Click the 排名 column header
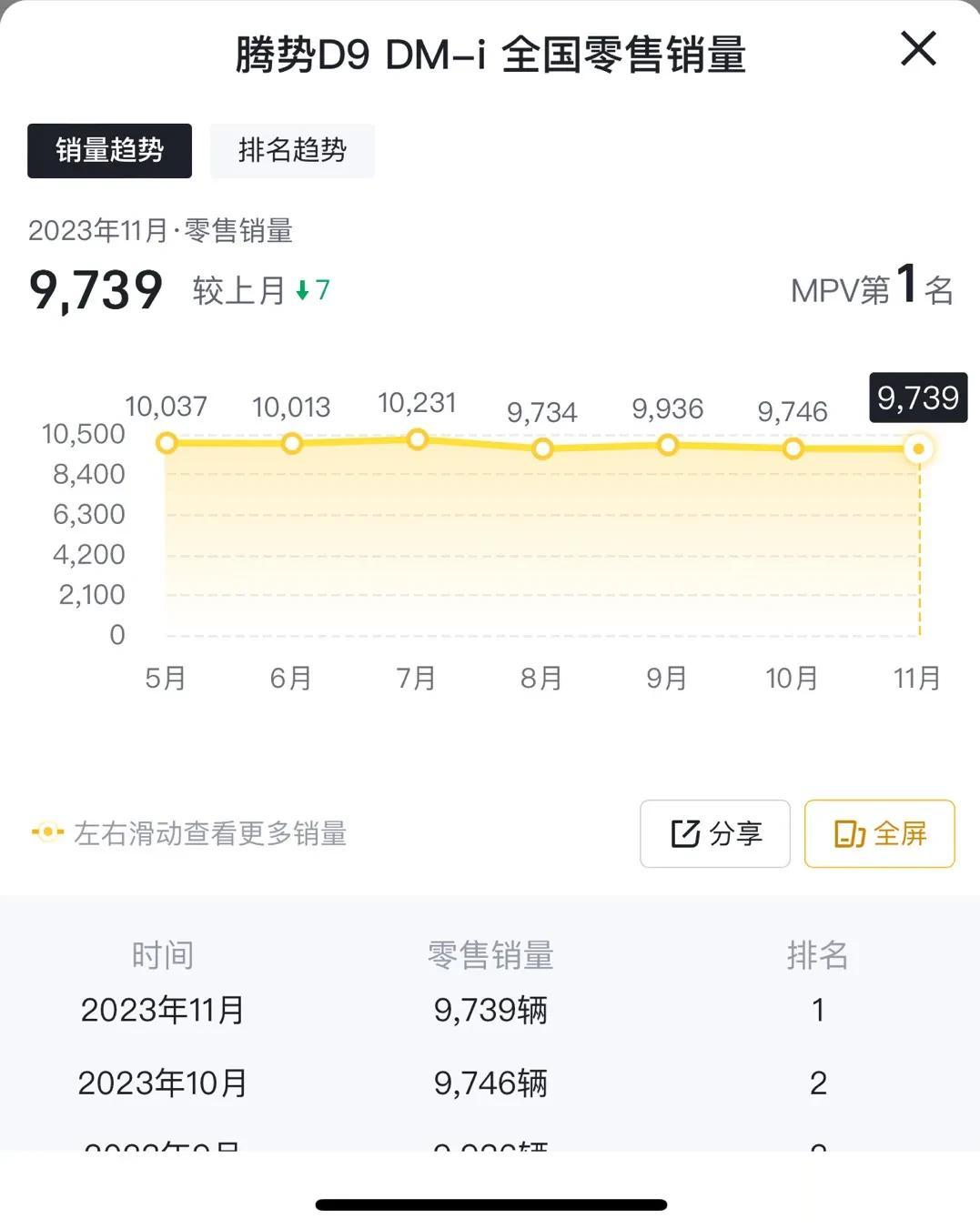Viewport: 980px width, 1229px height. 818,955
